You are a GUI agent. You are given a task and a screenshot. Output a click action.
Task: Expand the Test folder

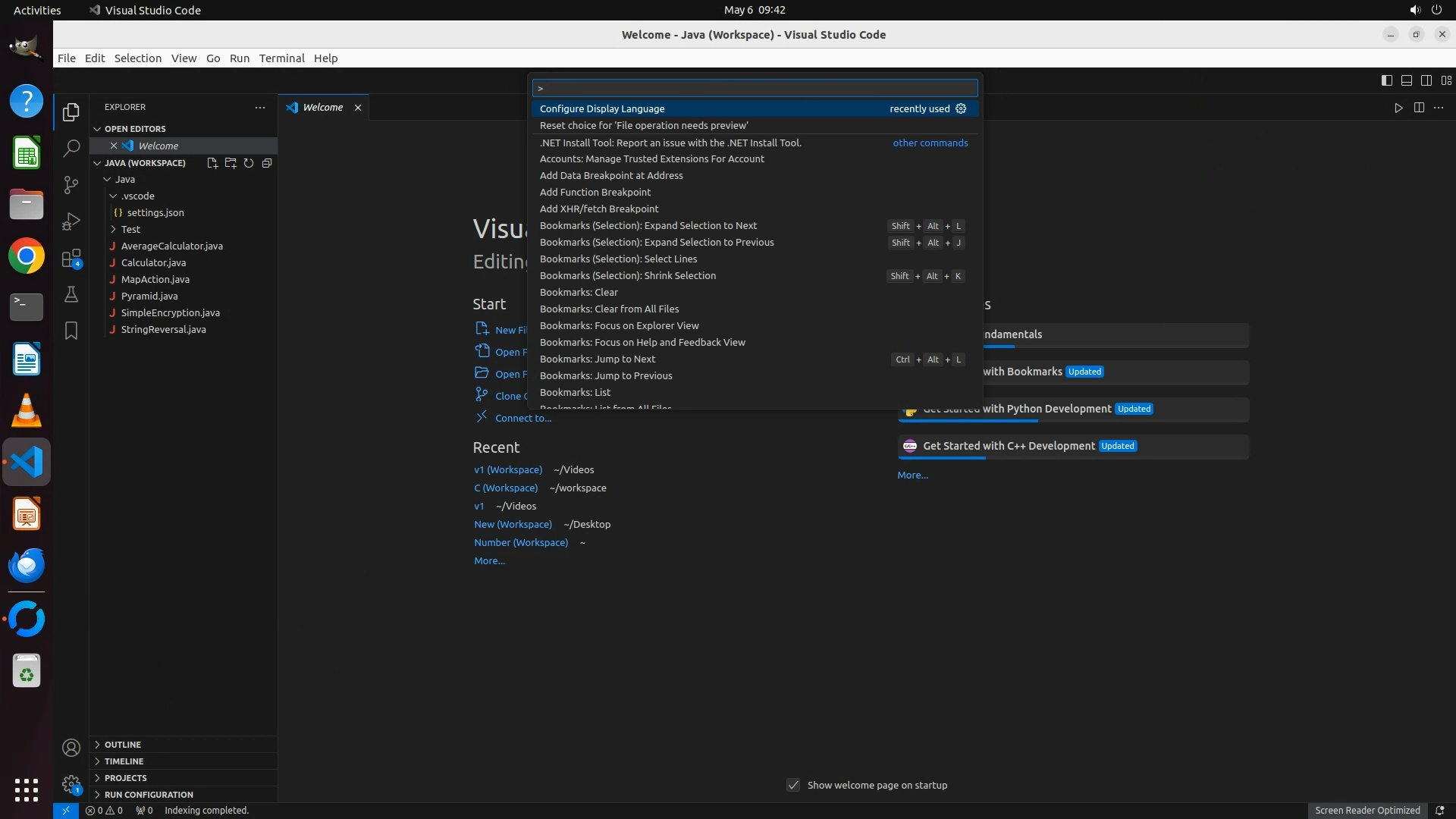(x=130, y=229)
